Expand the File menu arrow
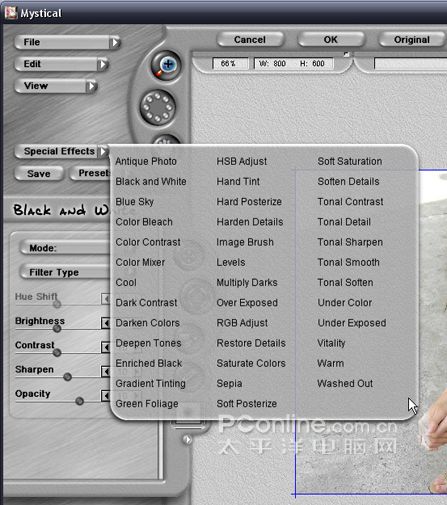Viewport: 447px width, 505px height. point(115,42)
